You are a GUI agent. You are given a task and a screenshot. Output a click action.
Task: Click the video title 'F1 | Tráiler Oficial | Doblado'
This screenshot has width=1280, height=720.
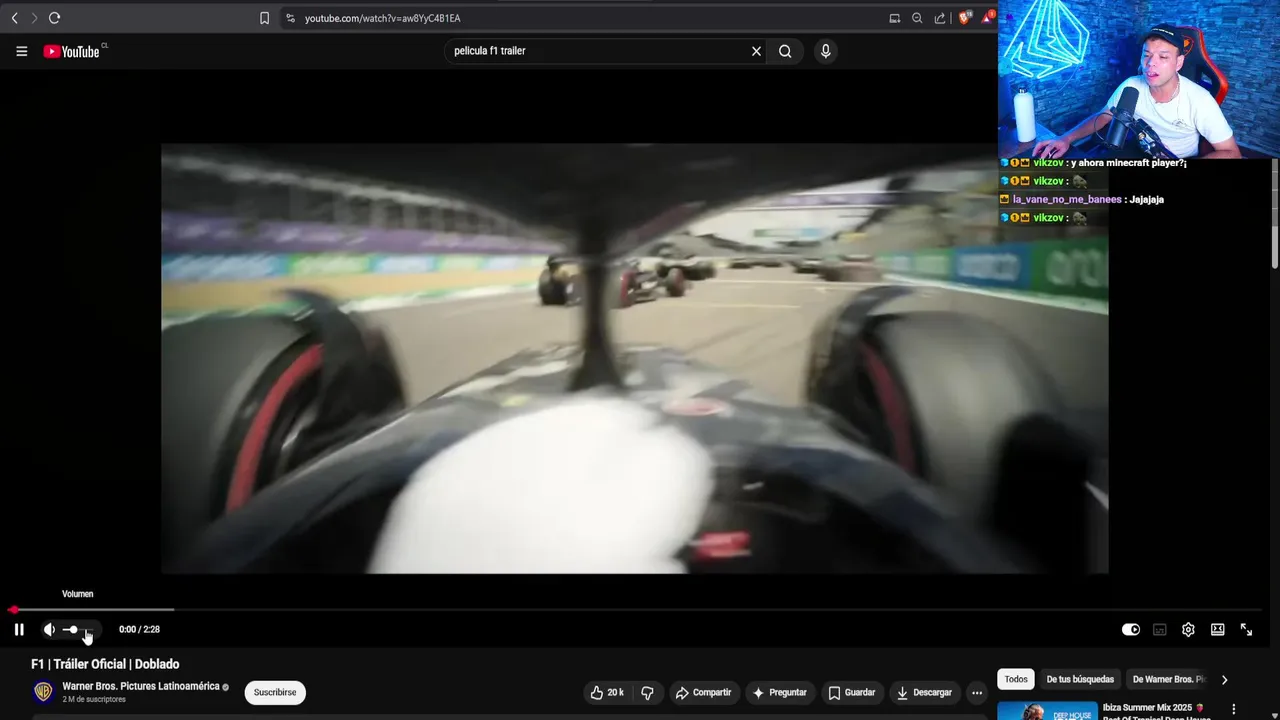coord(105,664)
